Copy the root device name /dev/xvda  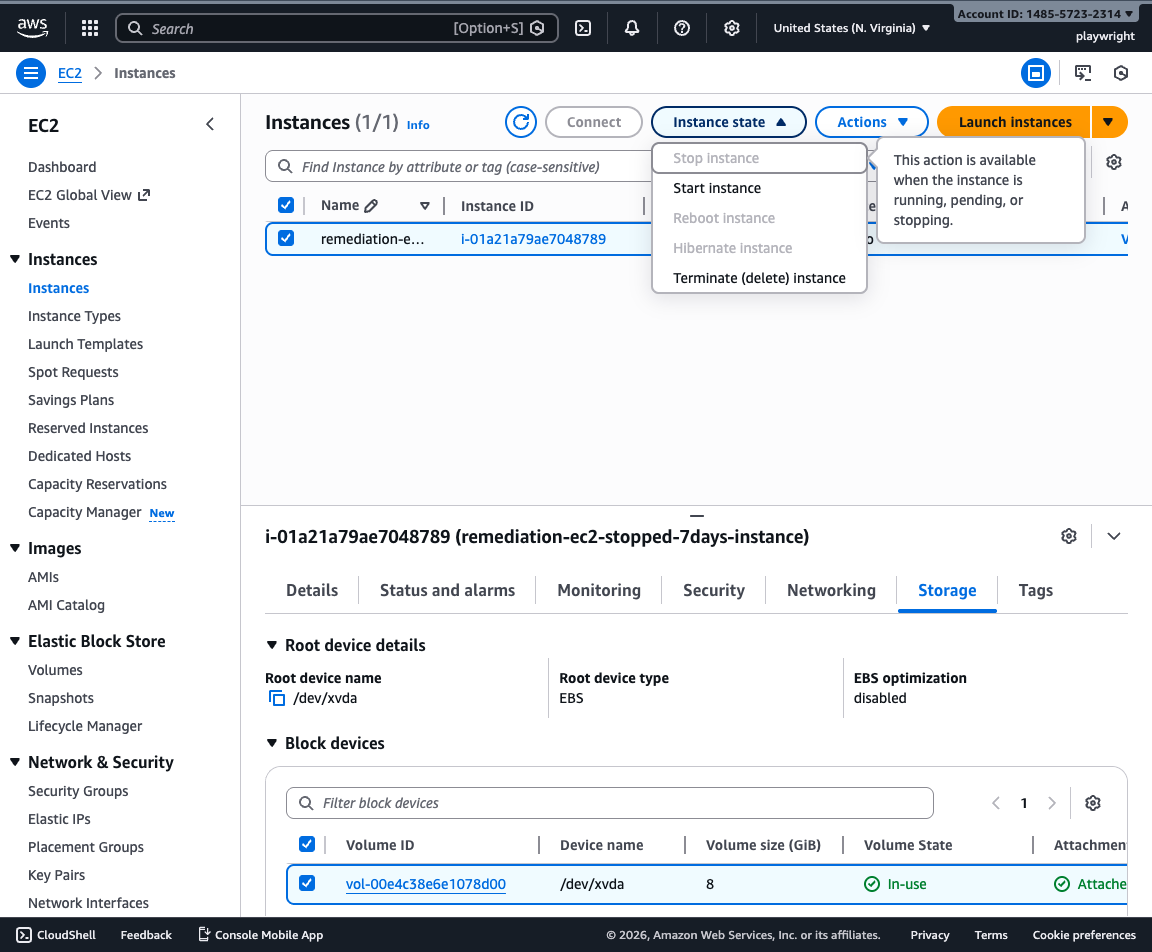pyautogui.click(x=277, y=698)
